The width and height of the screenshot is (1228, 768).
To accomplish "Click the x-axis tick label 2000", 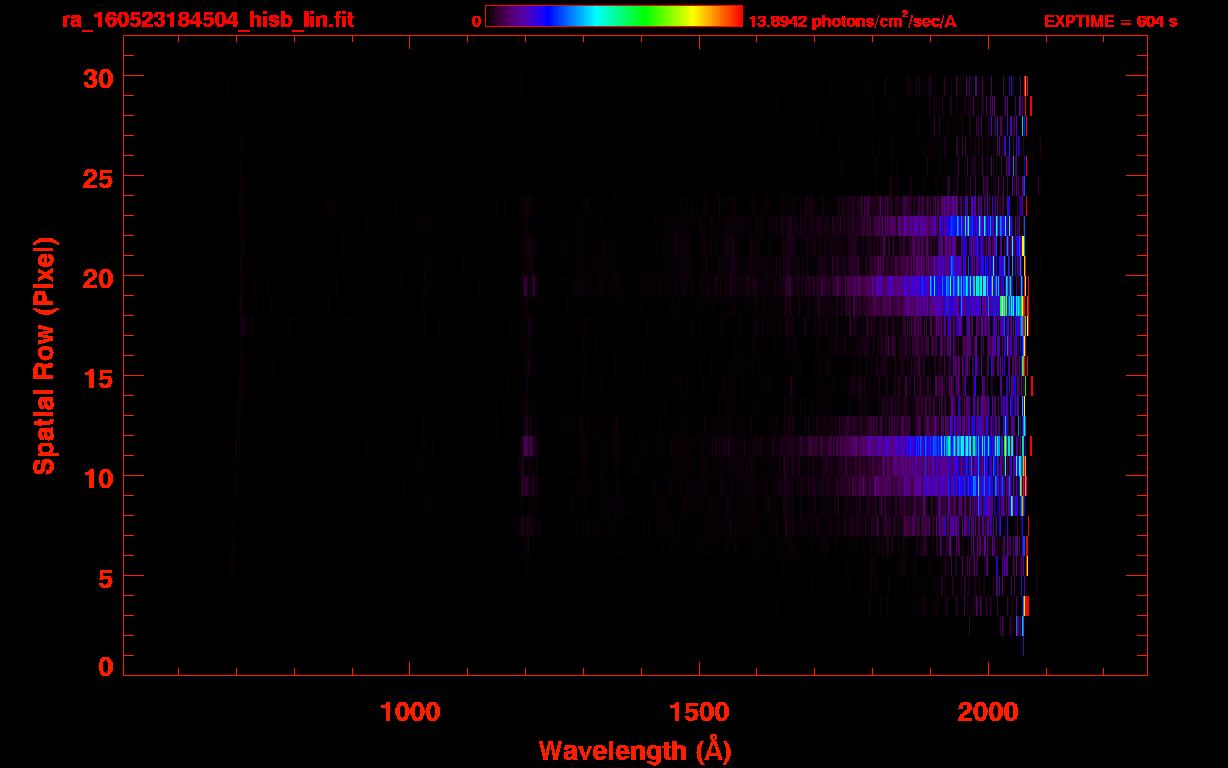I will point(988,712).
